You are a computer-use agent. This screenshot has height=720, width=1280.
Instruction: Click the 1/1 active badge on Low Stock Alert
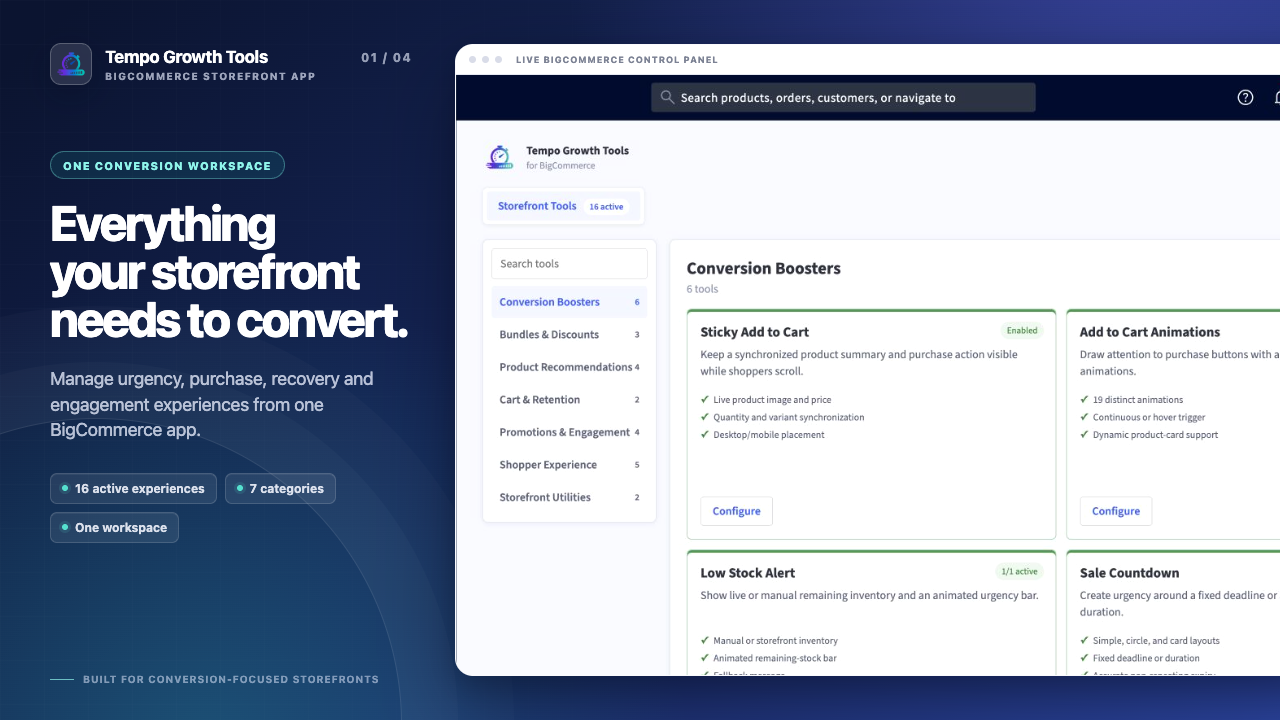(x=1019, y=571)
